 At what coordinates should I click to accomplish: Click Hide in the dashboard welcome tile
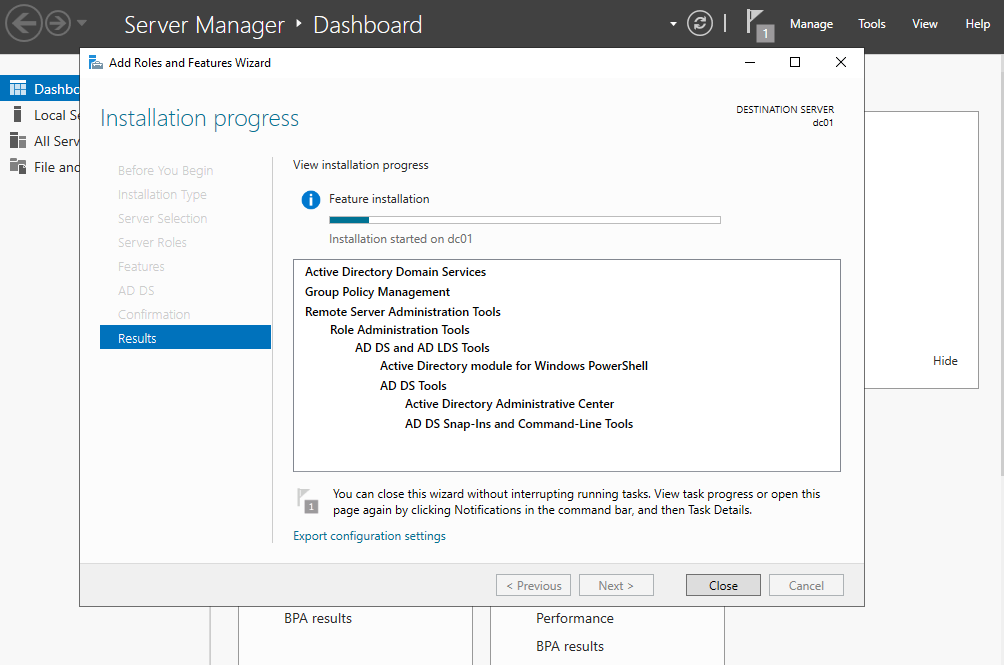click(x=945, y=360)
